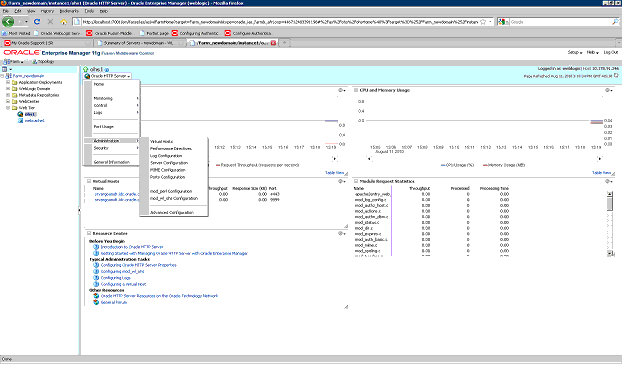
Task: Open response chart panel gear menu
Action: pos(341,90)
